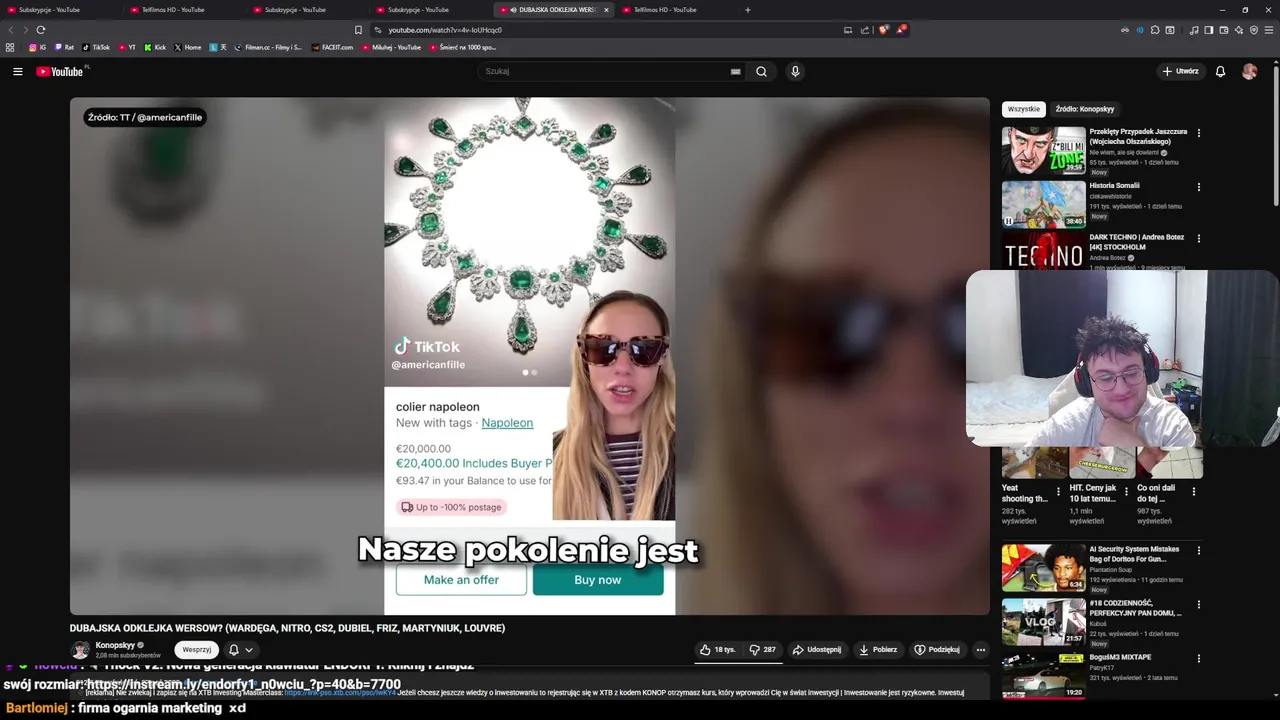
Task: Go to the YouTube home logo
Action: pos(60,71)
